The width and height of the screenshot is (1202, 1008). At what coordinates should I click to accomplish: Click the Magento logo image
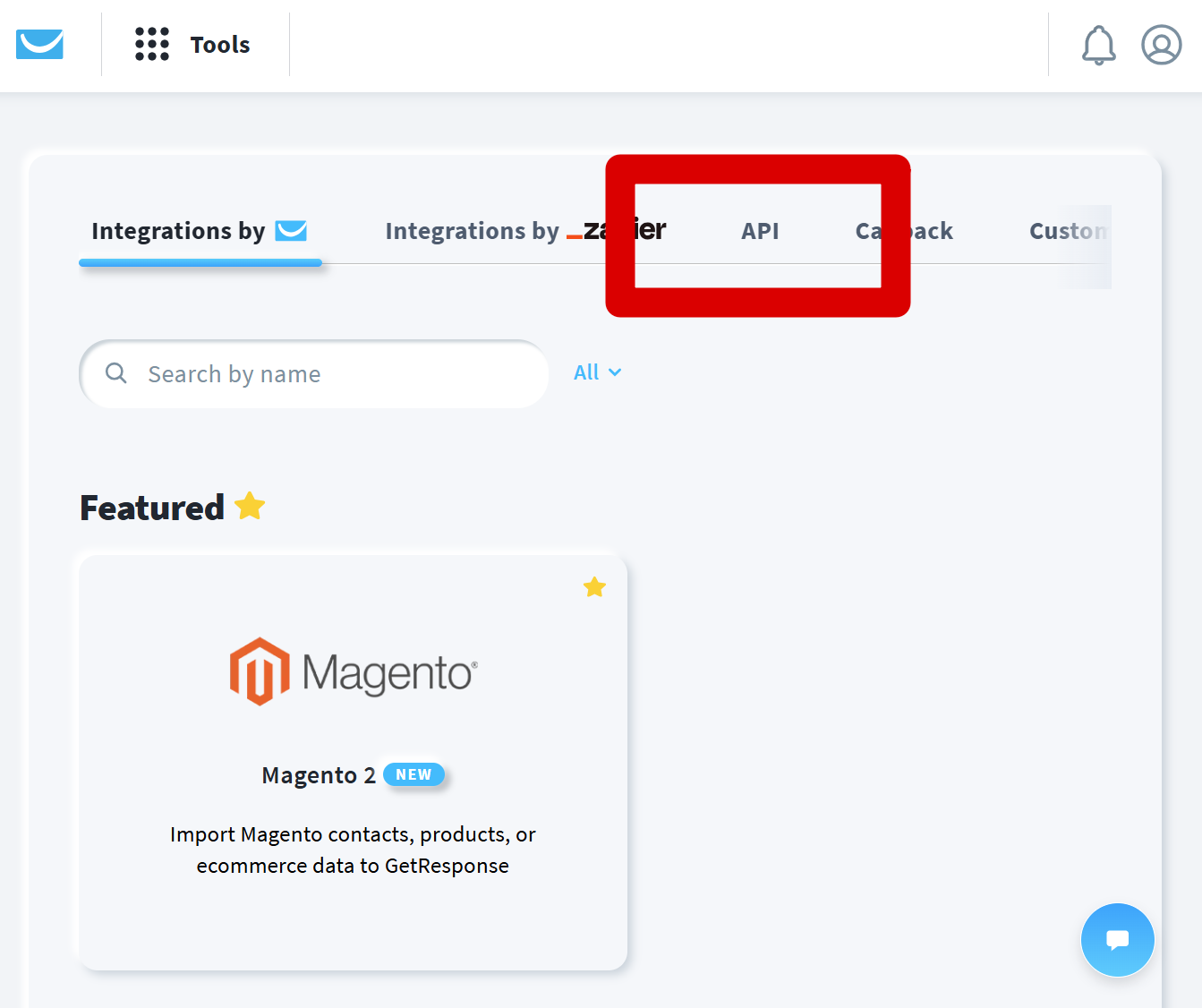[354, 671]
